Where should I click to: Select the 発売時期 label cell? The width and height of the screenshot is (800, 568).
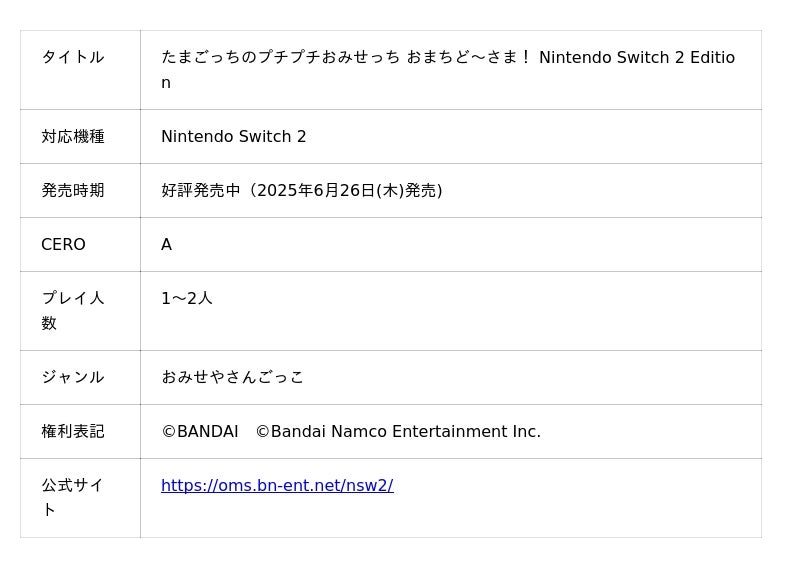(x=73, y=191)
